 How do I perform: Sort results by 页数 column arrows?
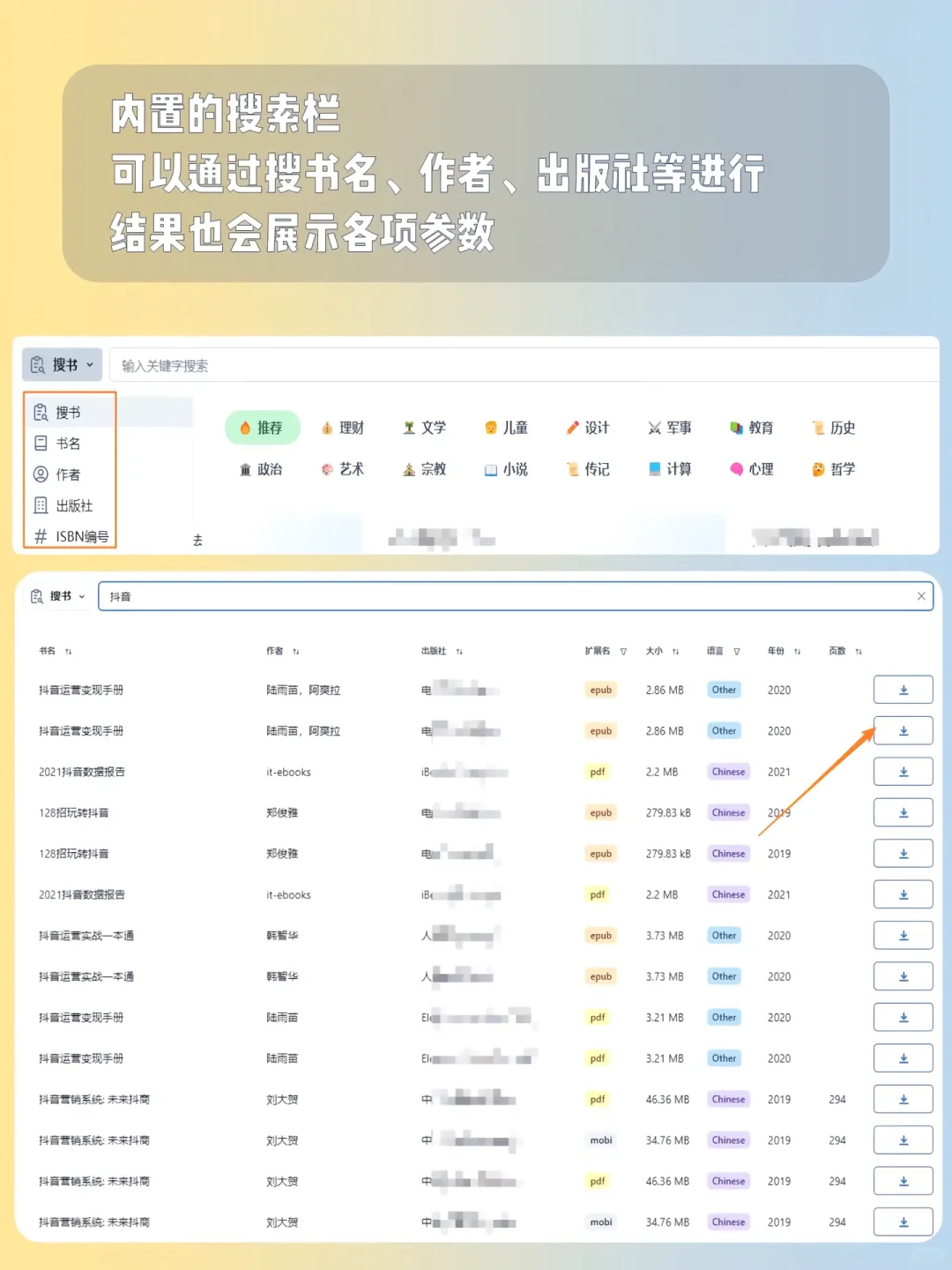click(859, 652)
